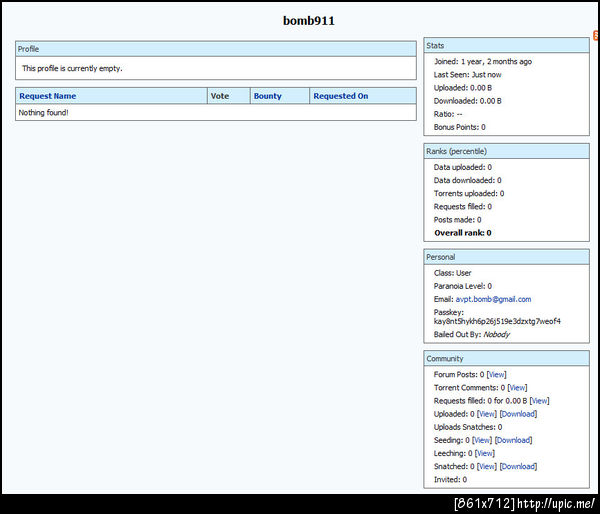Click the Personal panel header
Image resolution: width=600 pixels, height=514 pixels.
coord(506,257)
